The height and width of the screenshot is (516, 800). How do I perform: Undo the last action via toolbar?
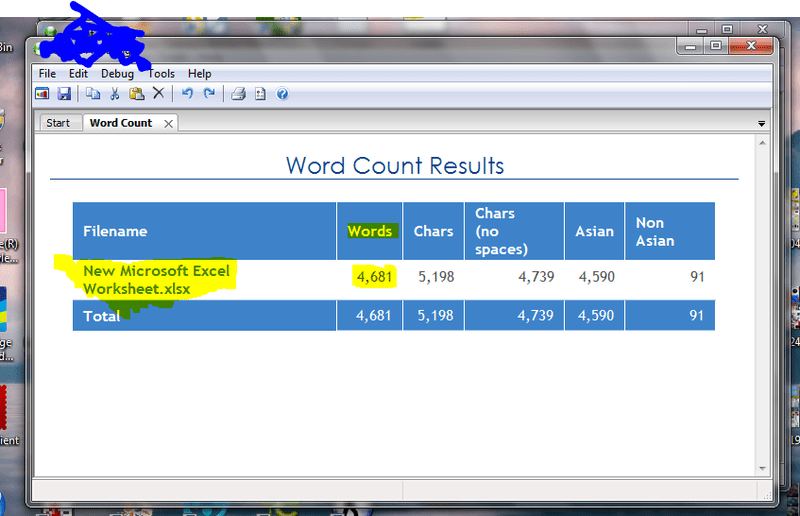[x=187, y=94]
